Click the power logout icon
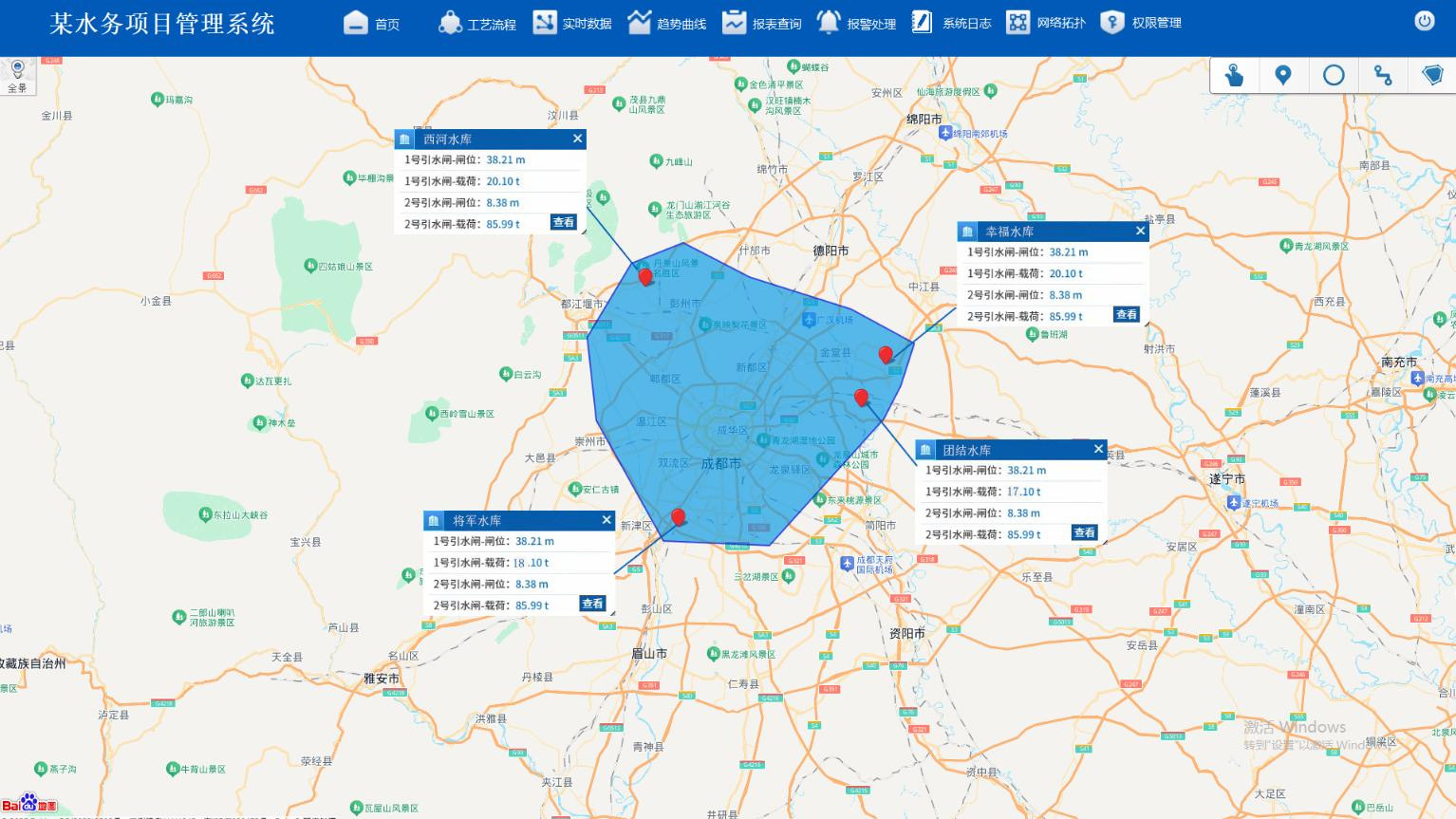This screenshot has width=1456, height=819. [x=1424, y=22]
